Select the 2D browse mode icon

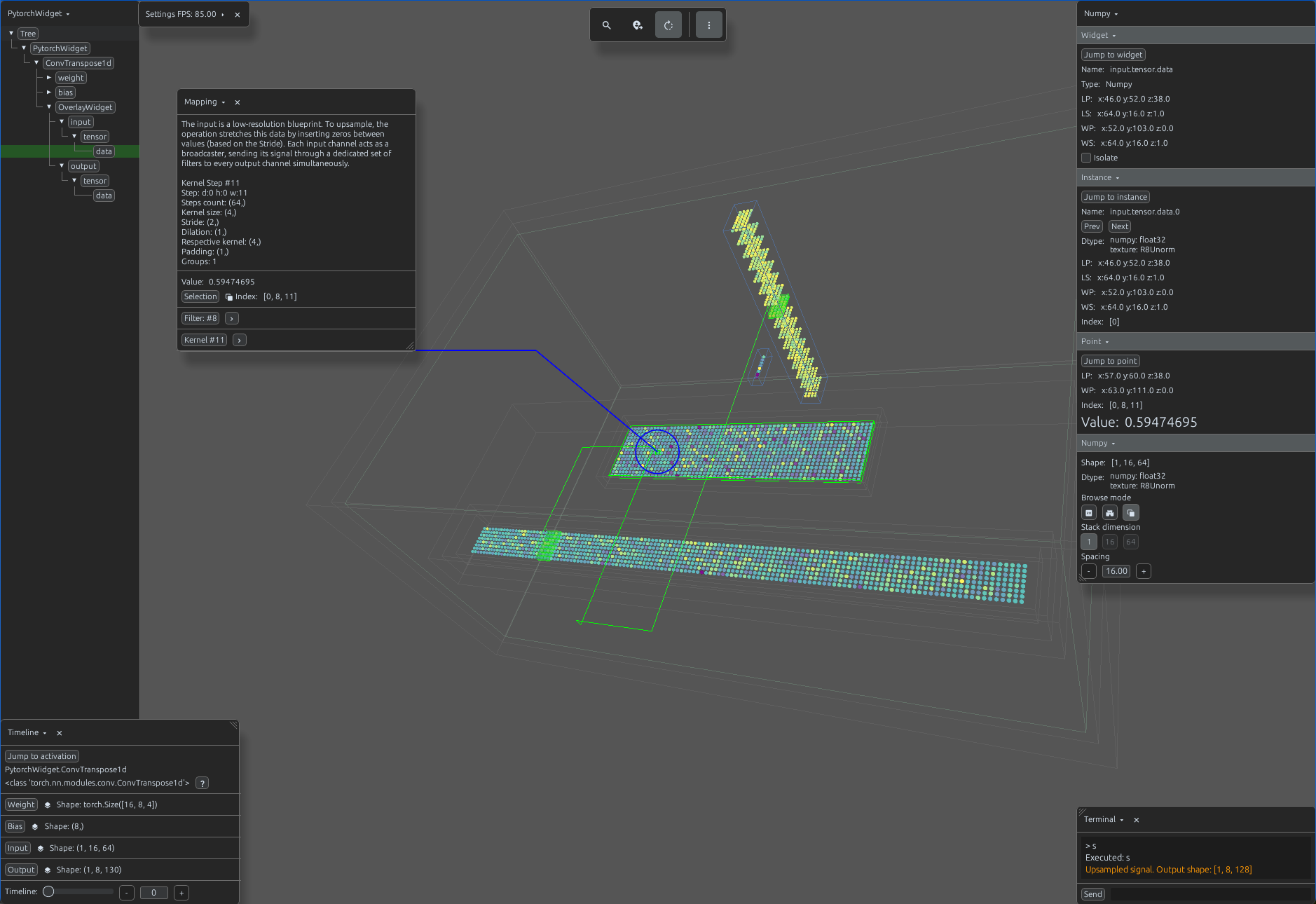pos(1089,512)
